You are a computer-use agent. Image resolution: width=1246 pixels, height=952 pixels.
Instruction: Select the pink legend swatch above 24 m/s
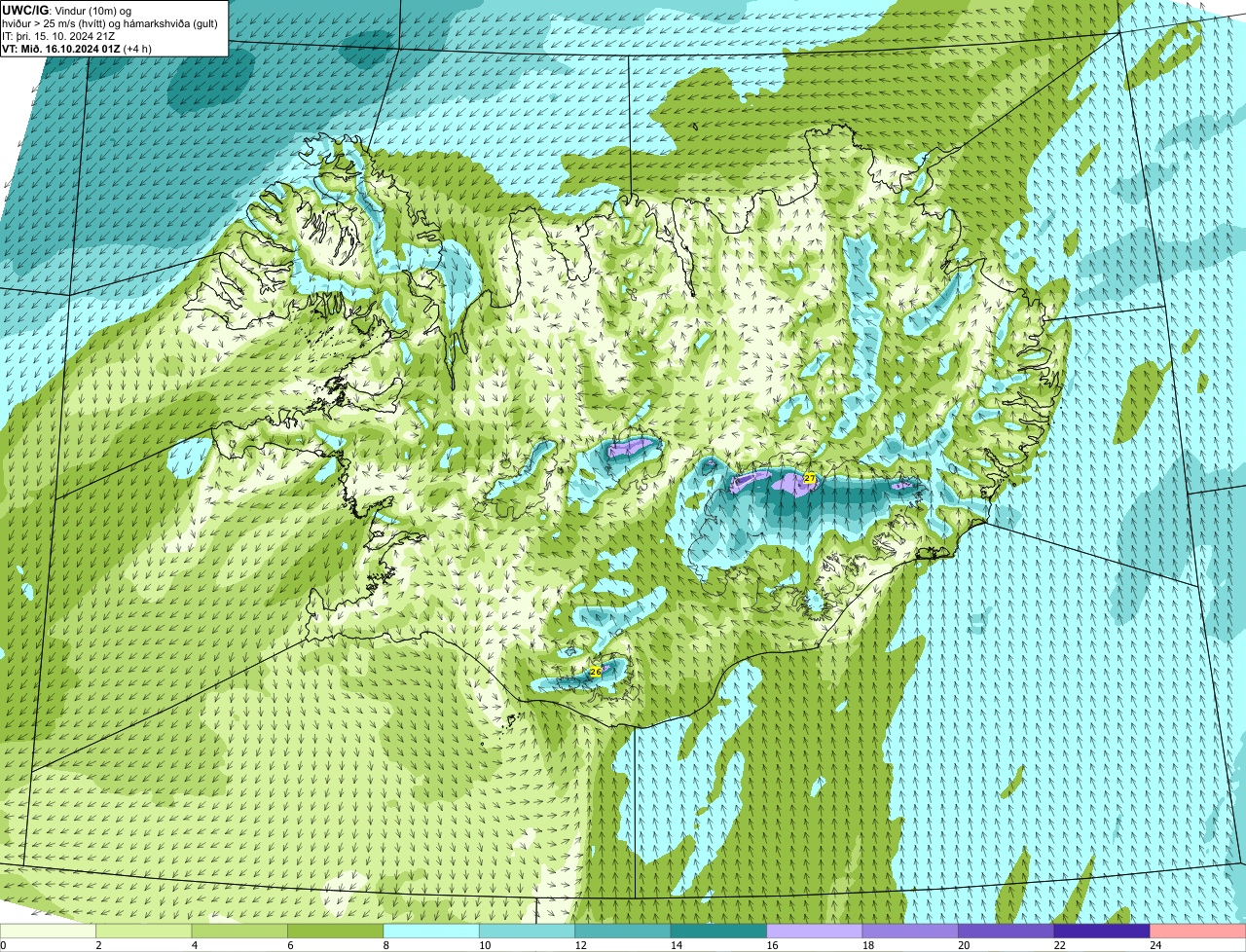tap(1197, 932)
